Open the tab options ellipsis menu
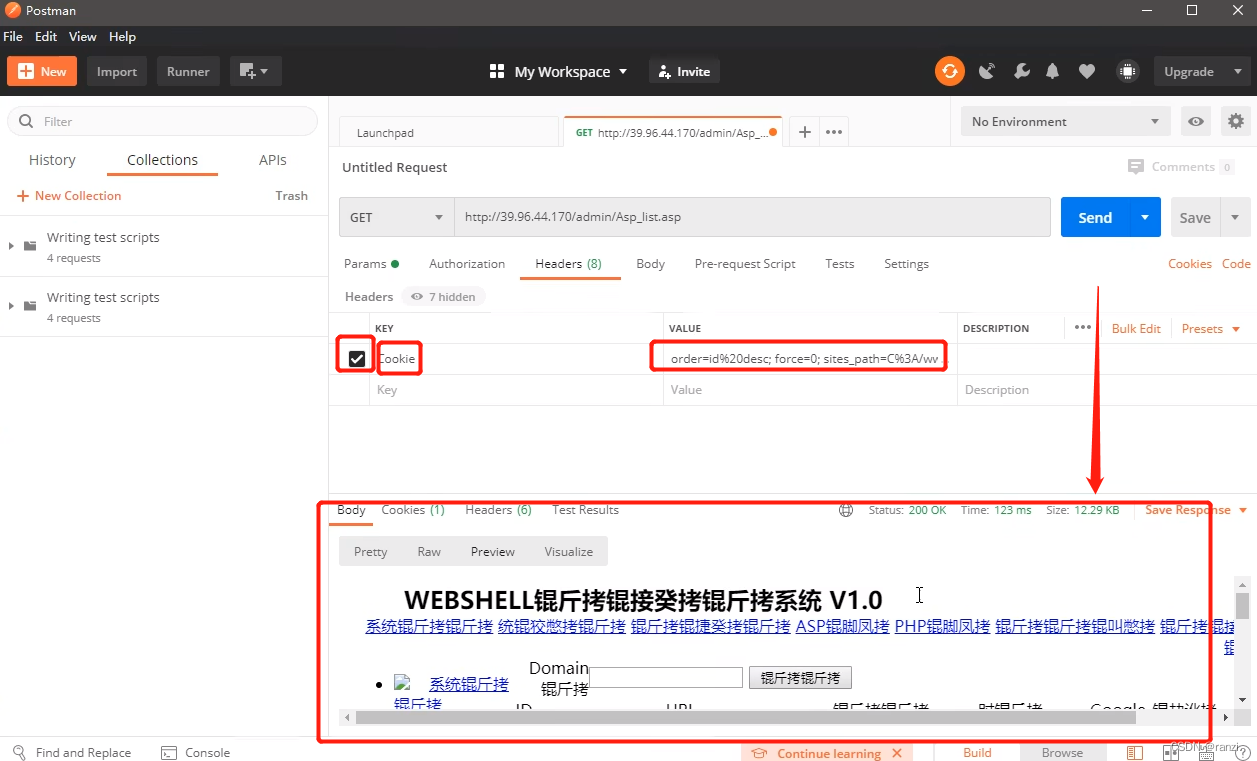This screenshot has height=761, width=1257. coord(834,132)
